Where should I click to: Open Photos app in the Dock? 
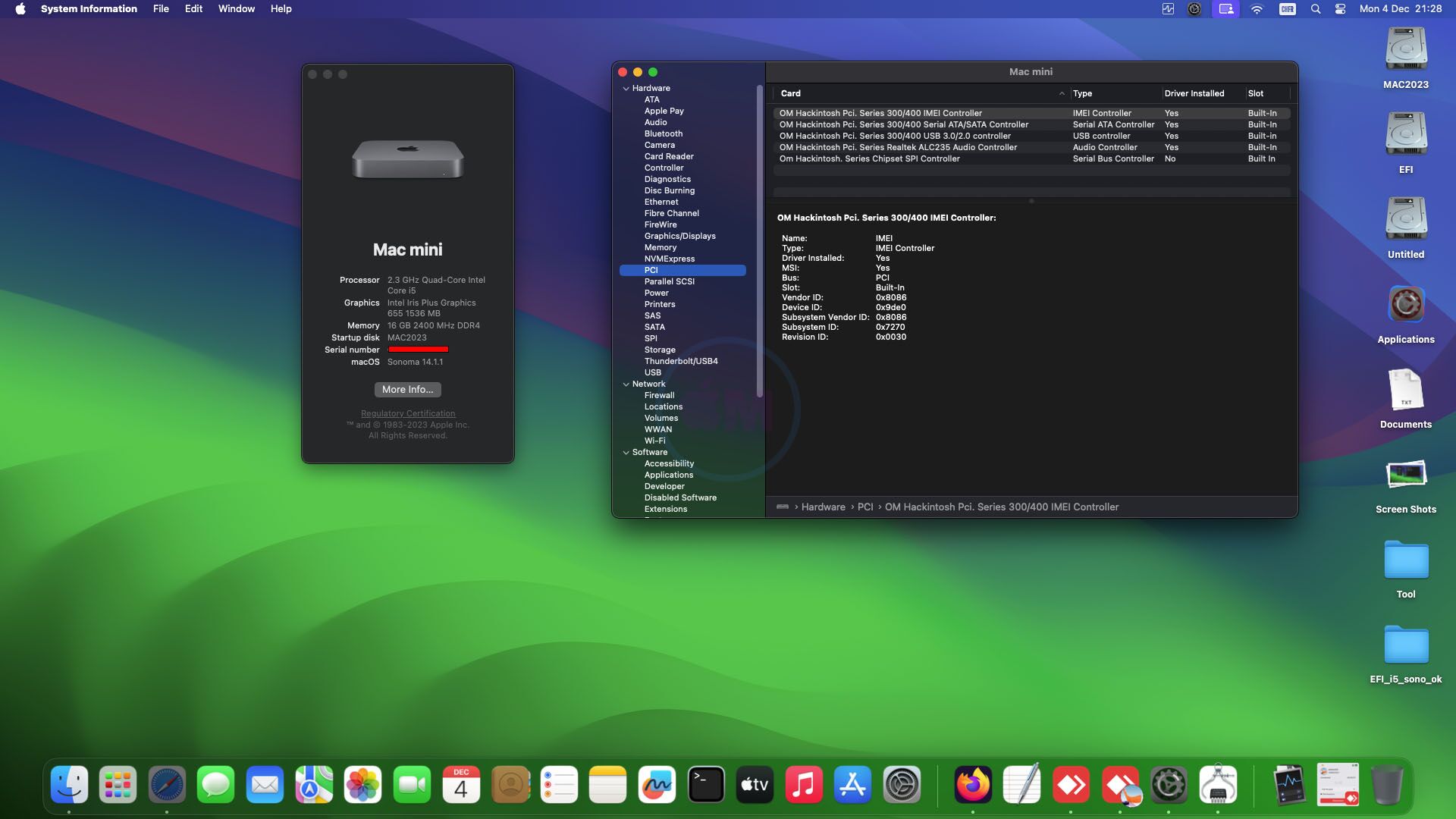click(362, 785)
